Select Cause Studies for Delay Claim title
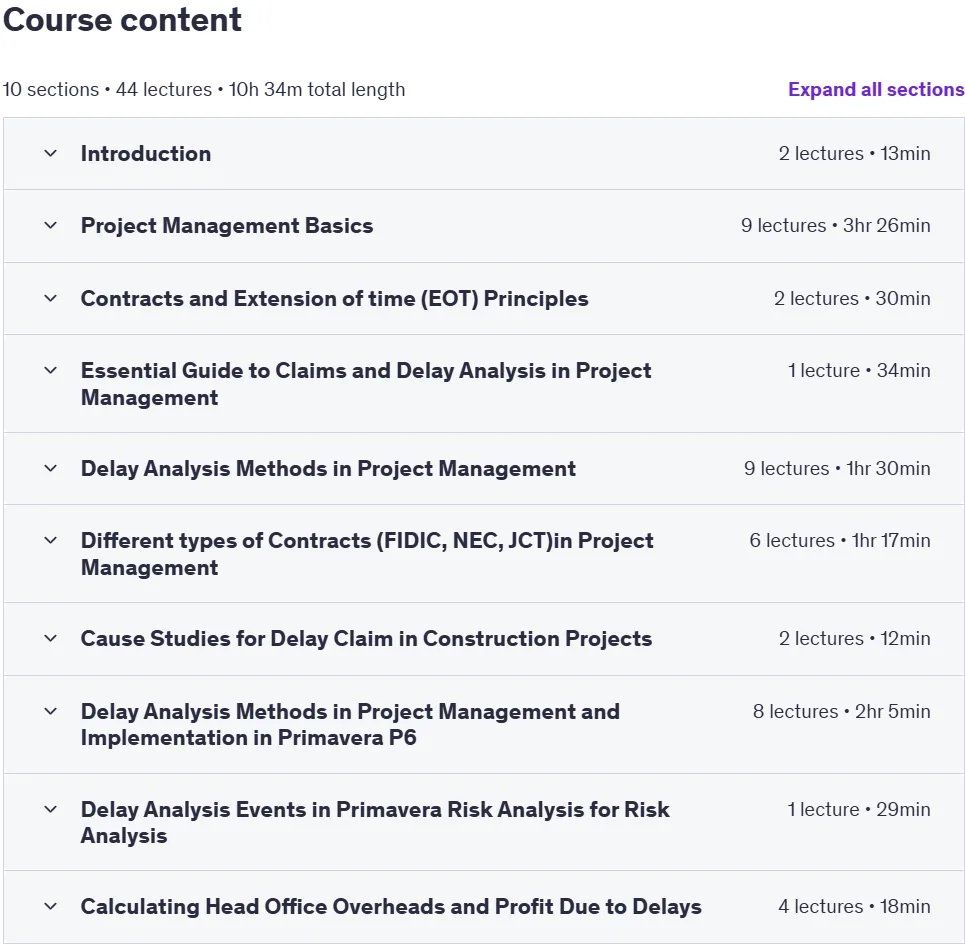This screenshot has width=965, height=946. 366,638
